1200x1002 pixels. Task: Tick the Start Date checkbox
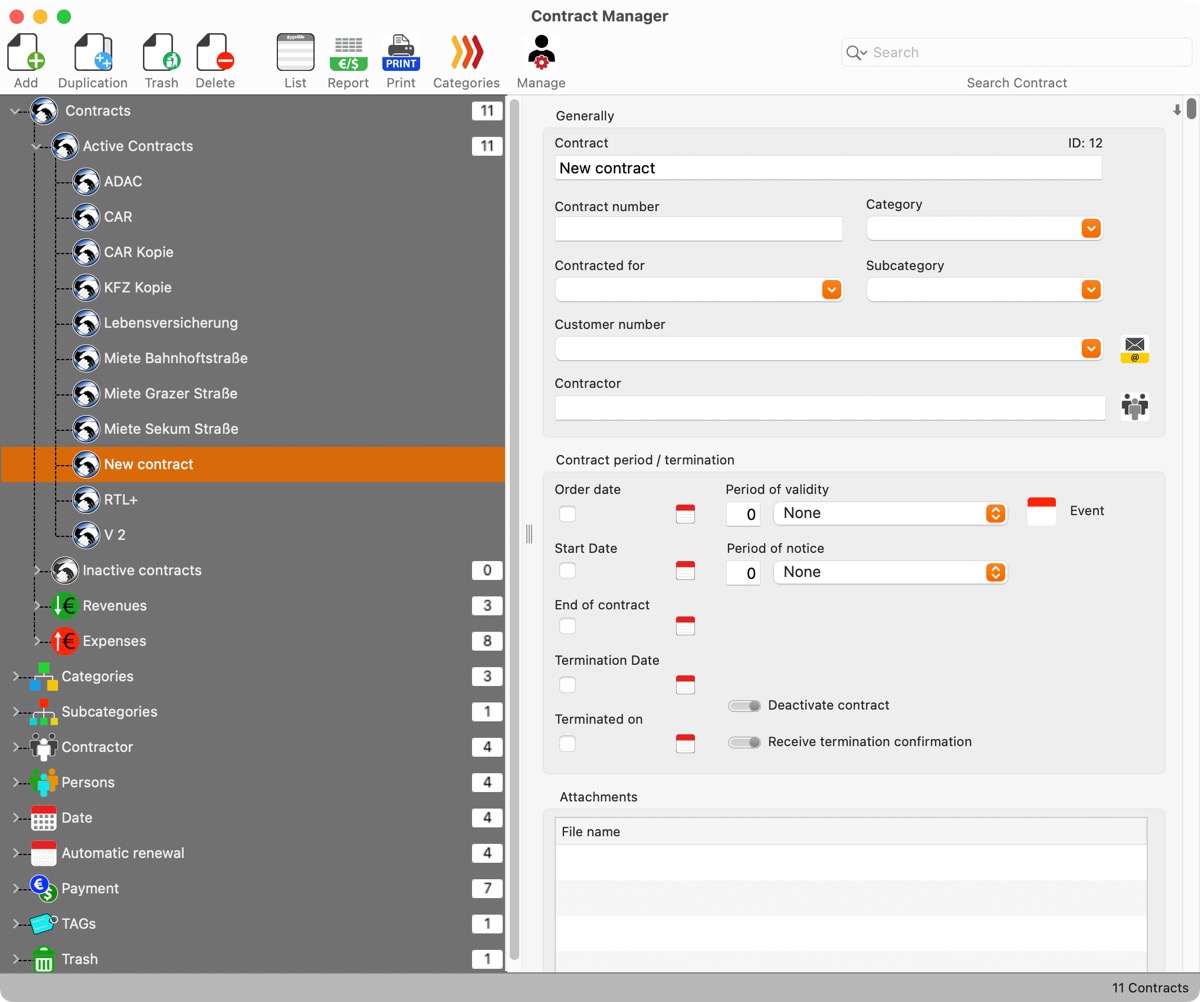(567, 571)
